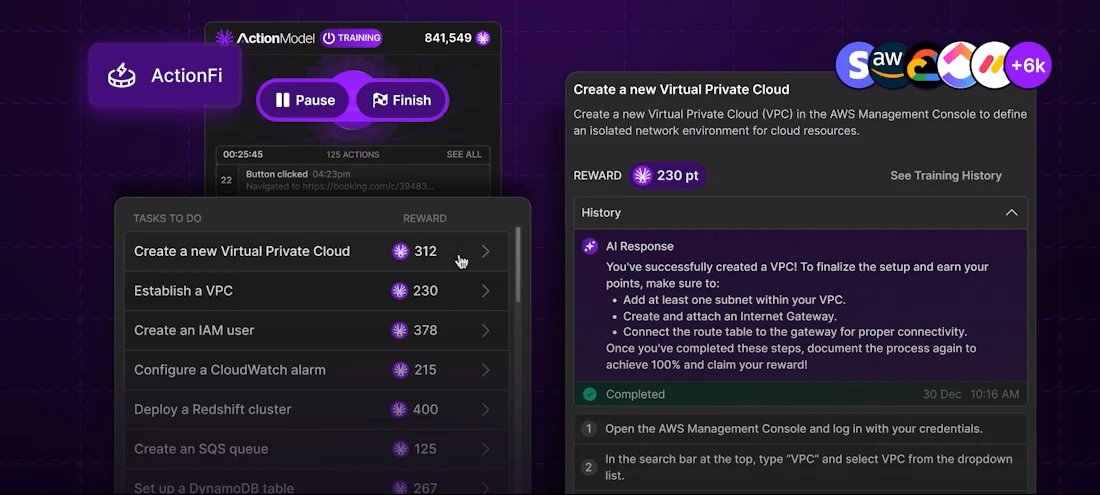Finish the training session
The image size is (1100, 495).
click(x=402, y=100)
